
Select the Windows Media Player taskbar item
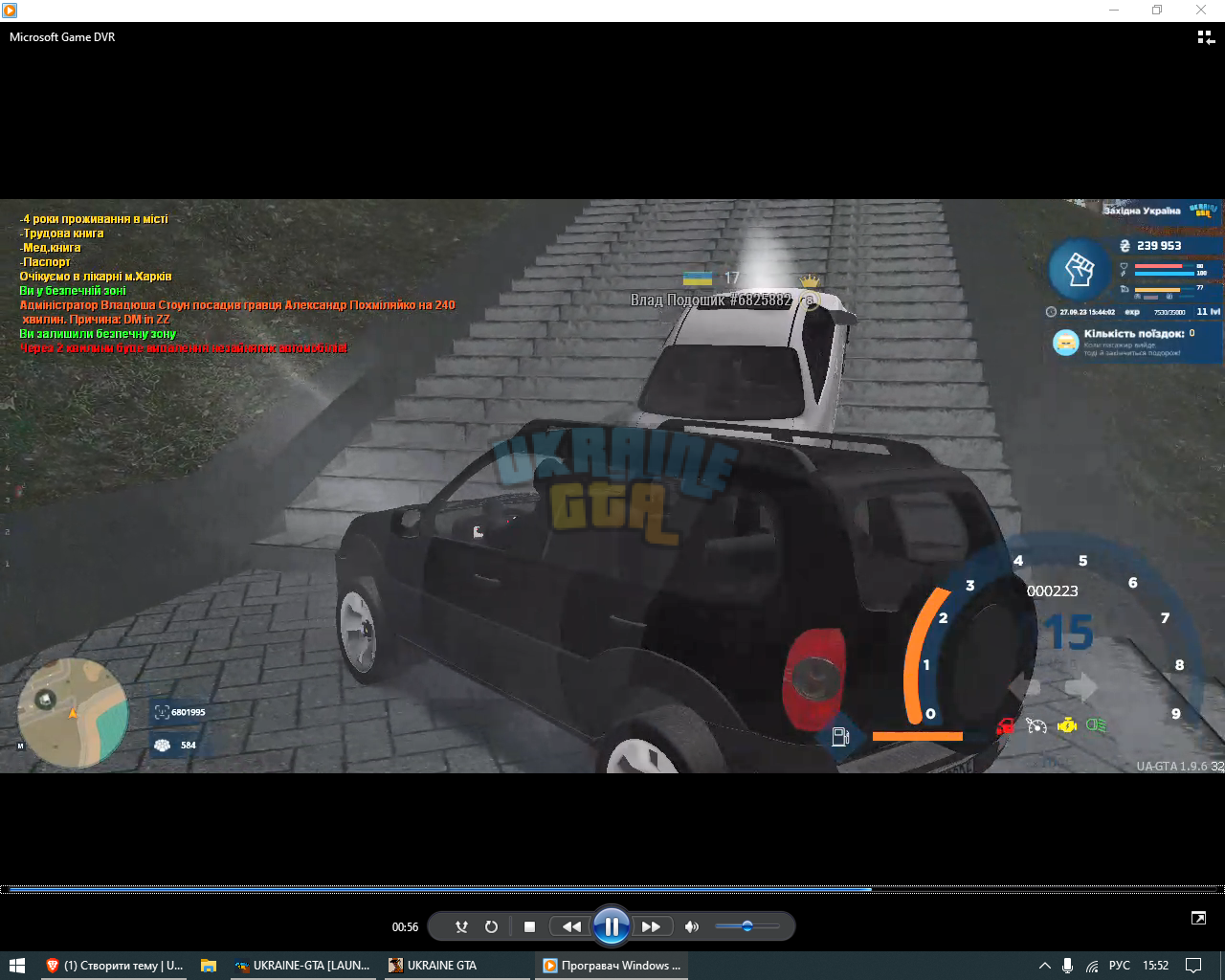[612, 966]
